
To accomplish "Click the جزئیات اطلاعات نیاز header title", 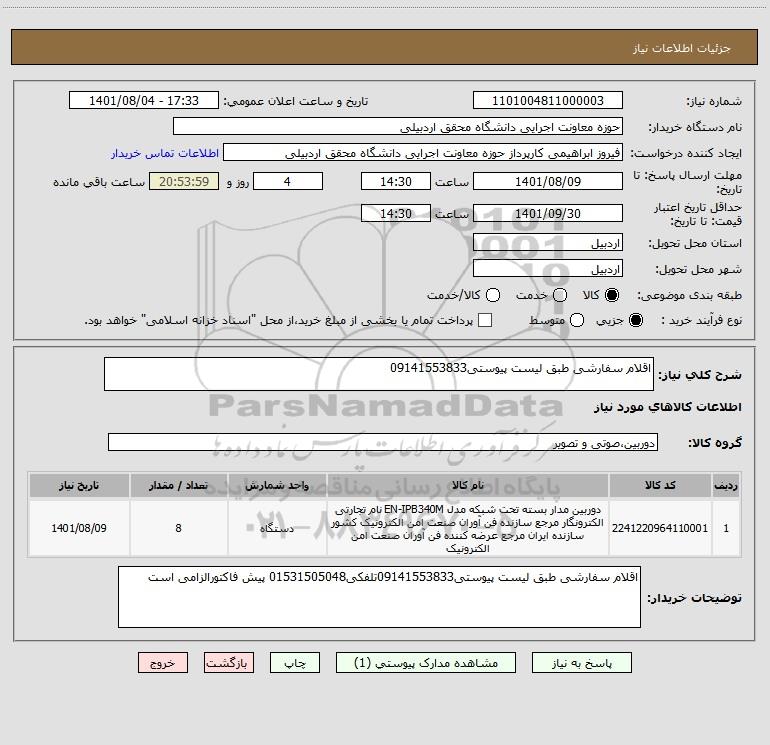I will (681, 48).
